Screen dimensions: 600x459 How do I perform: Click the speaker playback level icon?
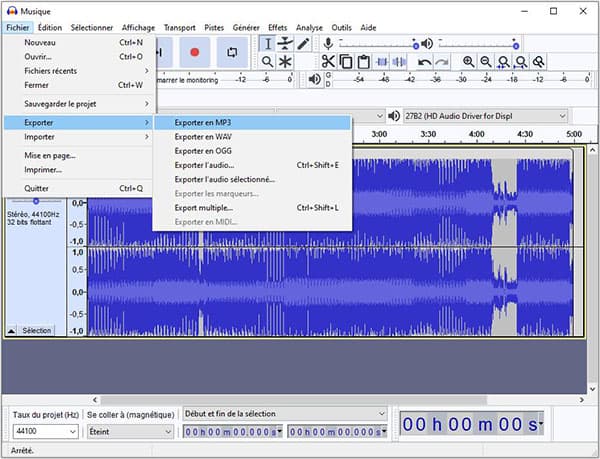pyautogui.click(x=427, y=44)
